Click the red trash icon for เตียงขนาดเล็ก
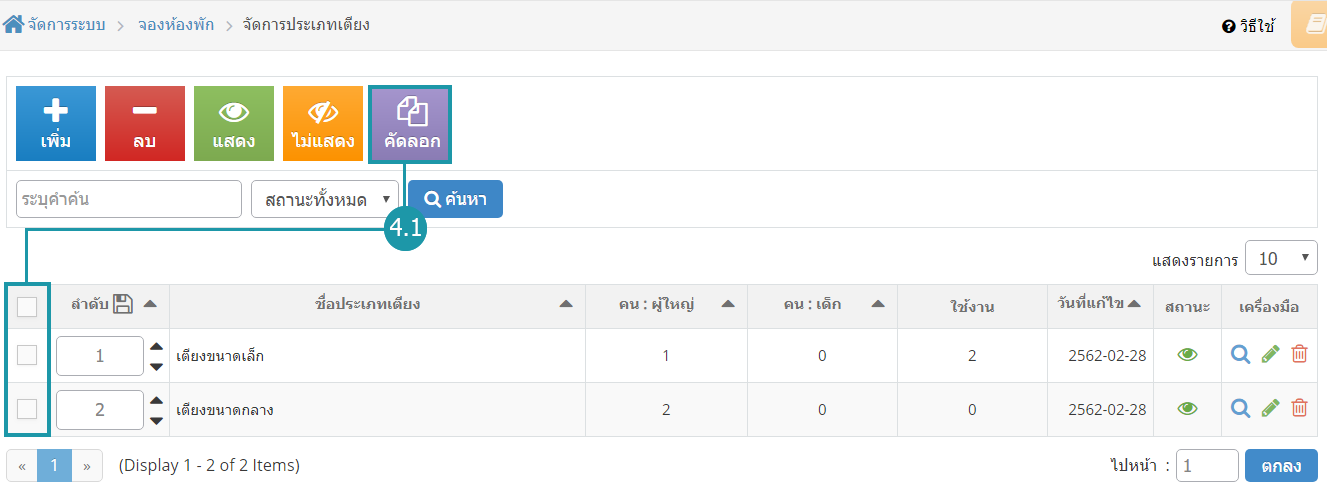This screenshot has height=485, width=1327. tap(1299, 354)
